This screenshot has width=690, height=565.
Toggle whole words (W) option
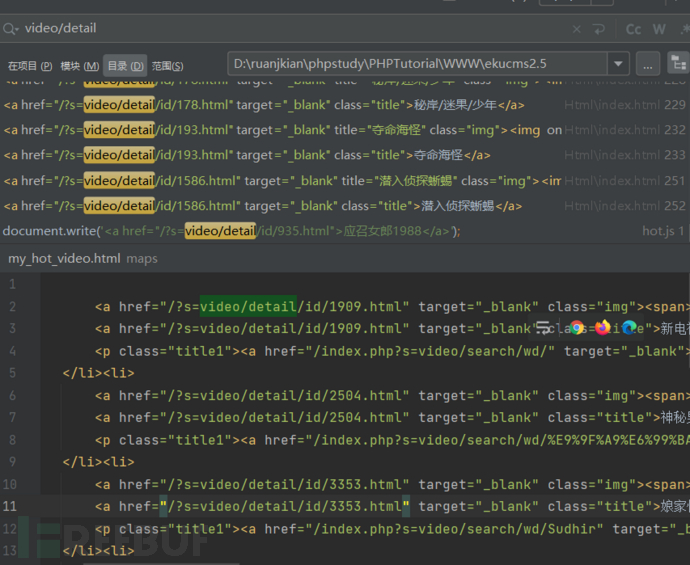(659, 29)
